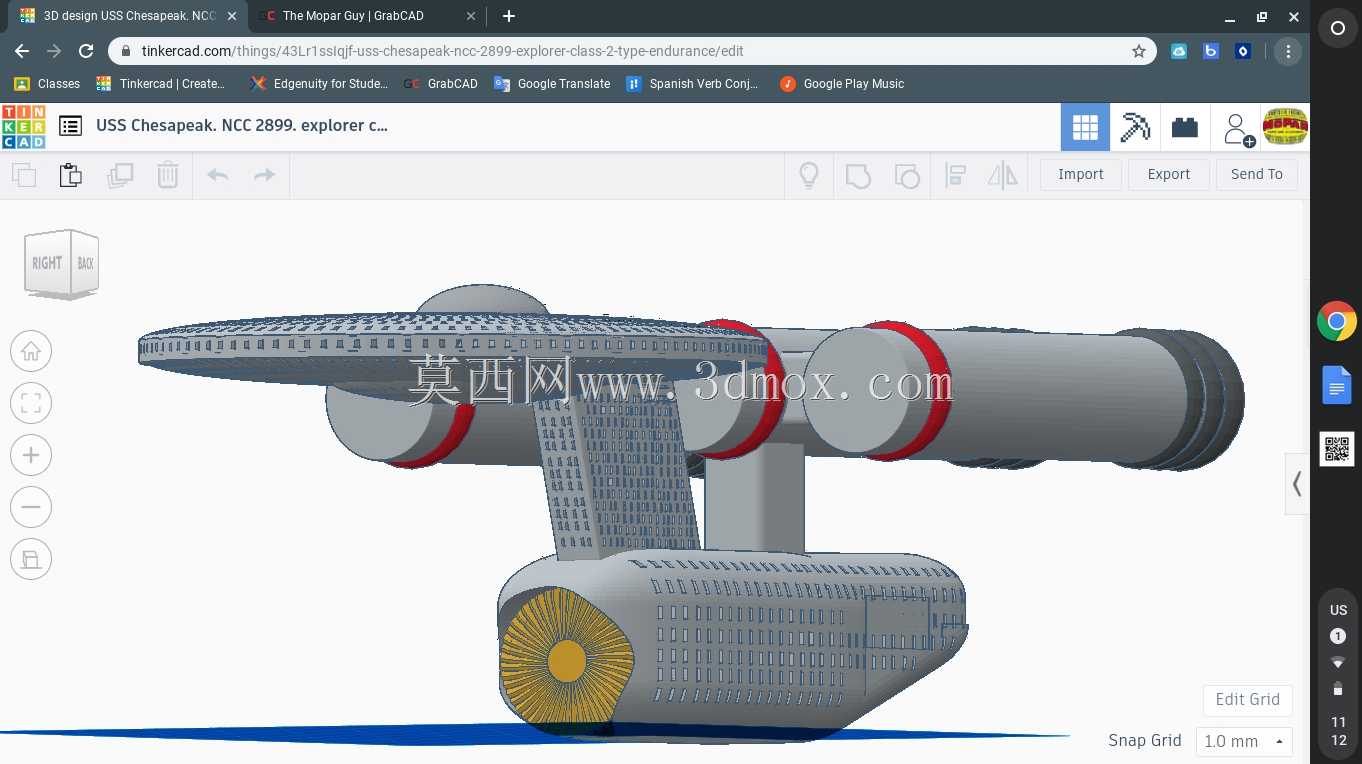The width and height of the screenshot is (1362, 764).
Task: Click the Ungroup shapes icon
Action: pyautogui.click(x=907, y=176)
